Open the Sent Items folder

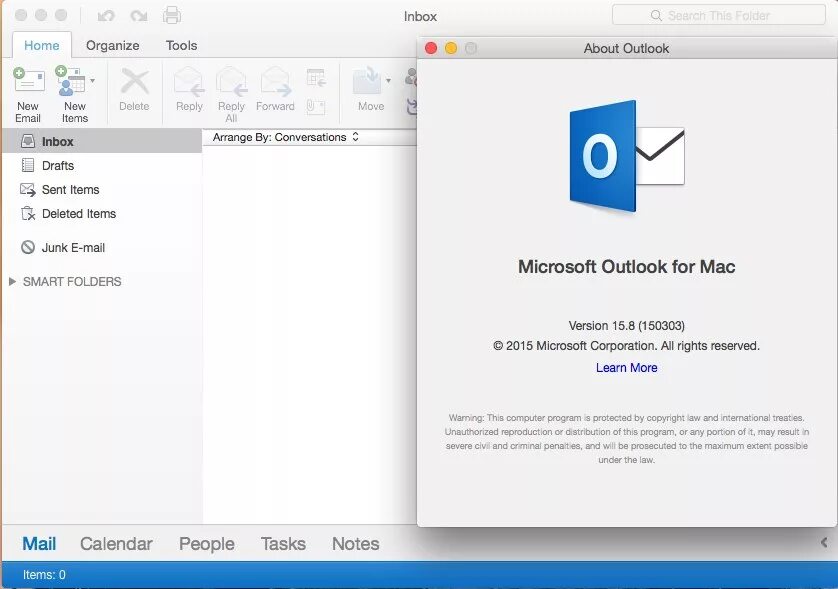pos(102,190)
